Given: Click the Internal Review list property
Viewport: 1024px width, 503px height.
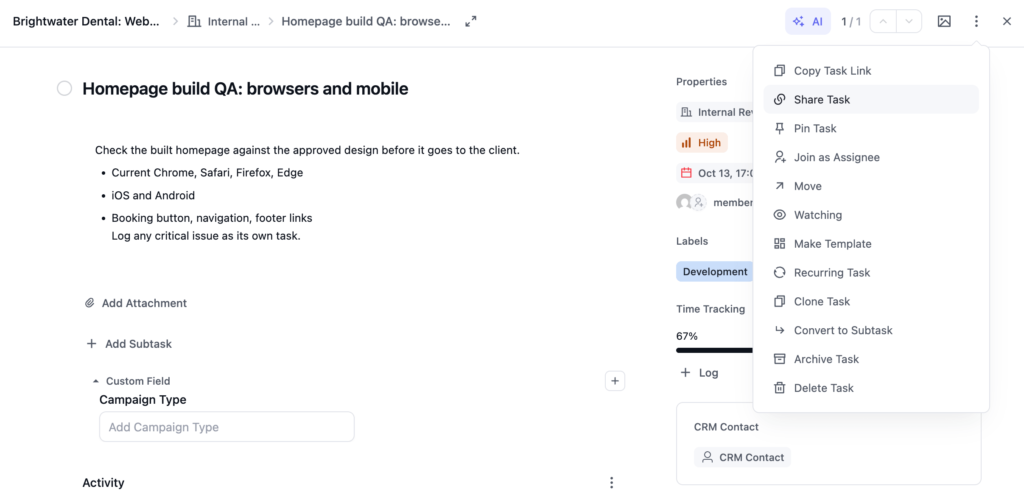Looking at the screenshot, I should (x=716, y=112).
